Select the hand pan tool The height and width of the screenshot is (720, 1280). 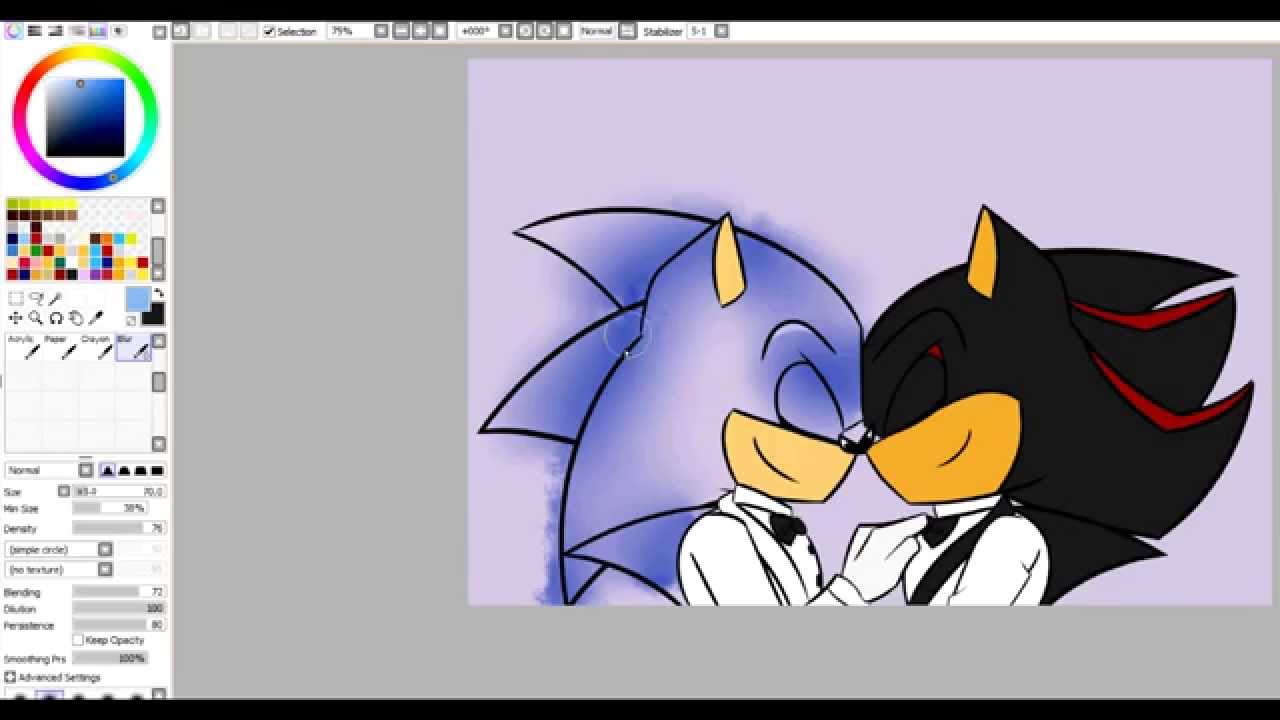pyautogui.click(x=76, y=318)
